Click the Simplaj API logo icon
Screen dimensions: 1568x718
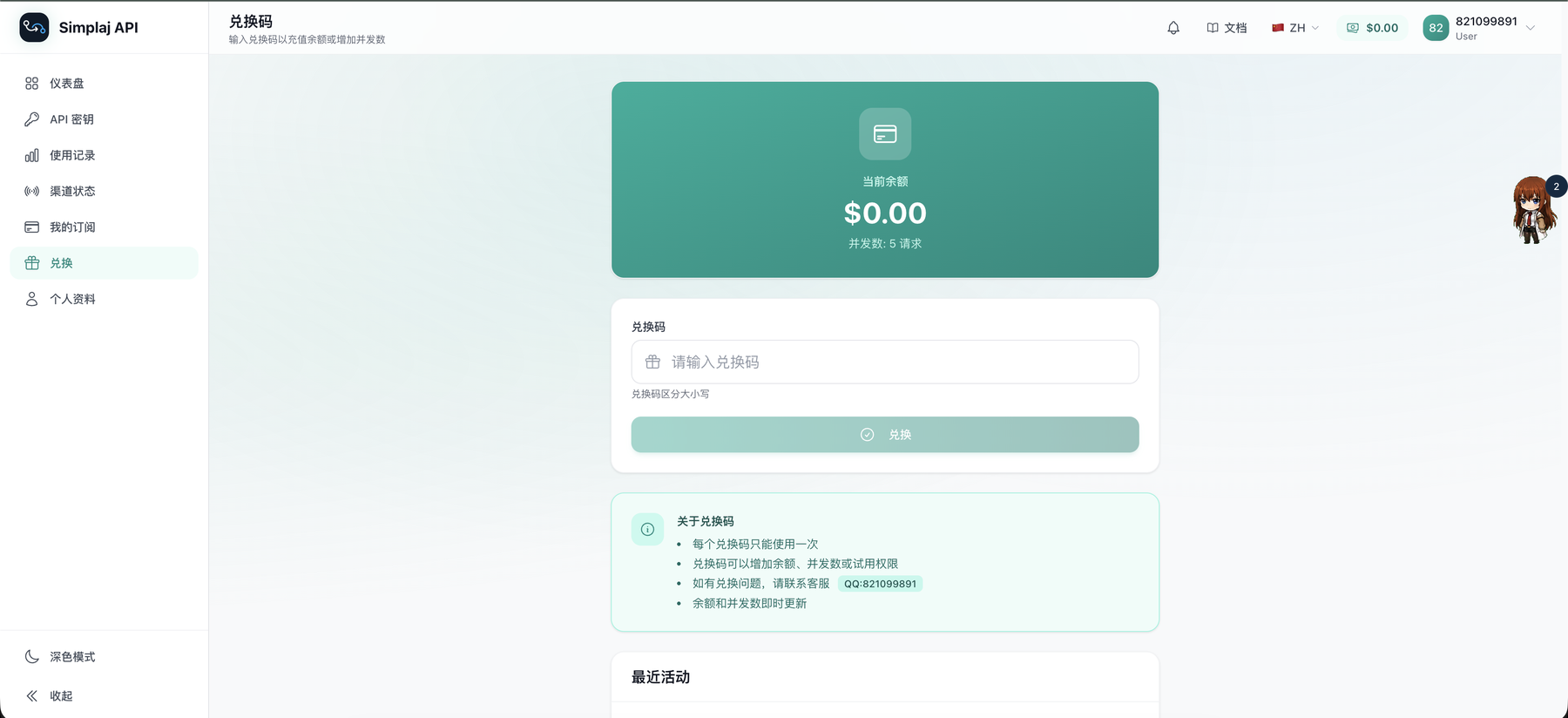(x=34, y=27)
